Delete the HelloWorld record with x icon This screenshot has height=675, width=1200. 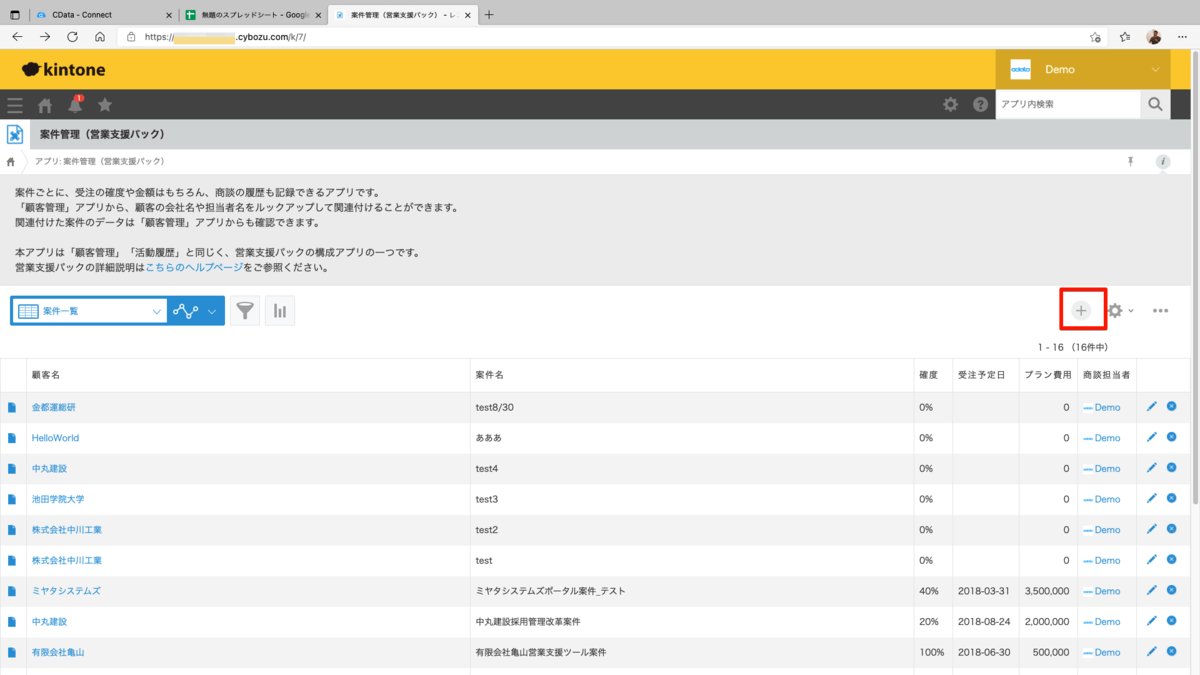[1171, 438]
